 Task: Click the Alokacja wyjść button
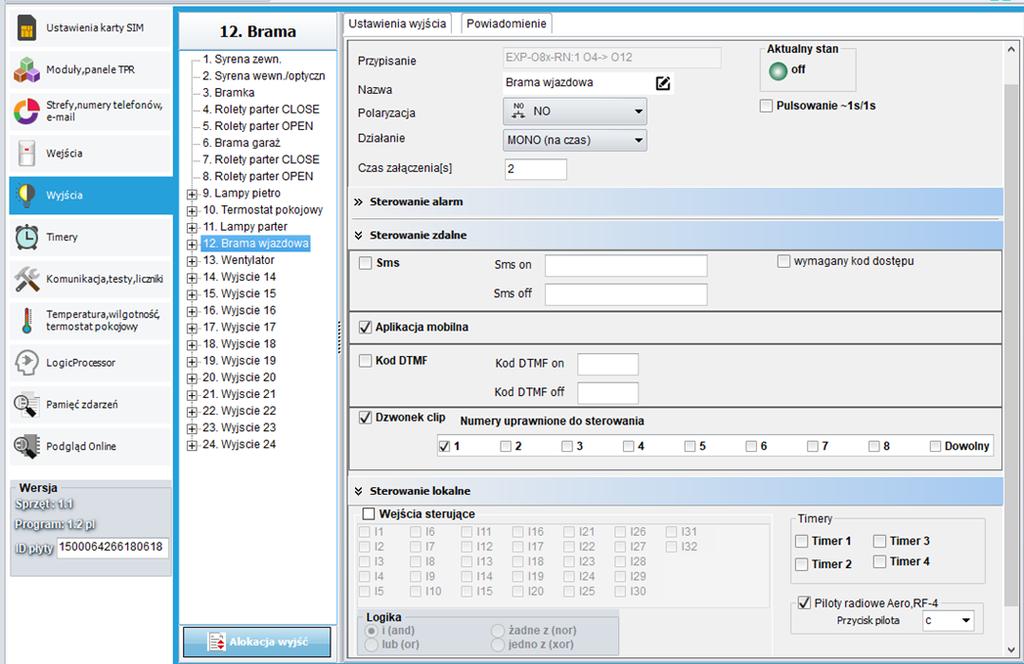click(x=257, y=642)
